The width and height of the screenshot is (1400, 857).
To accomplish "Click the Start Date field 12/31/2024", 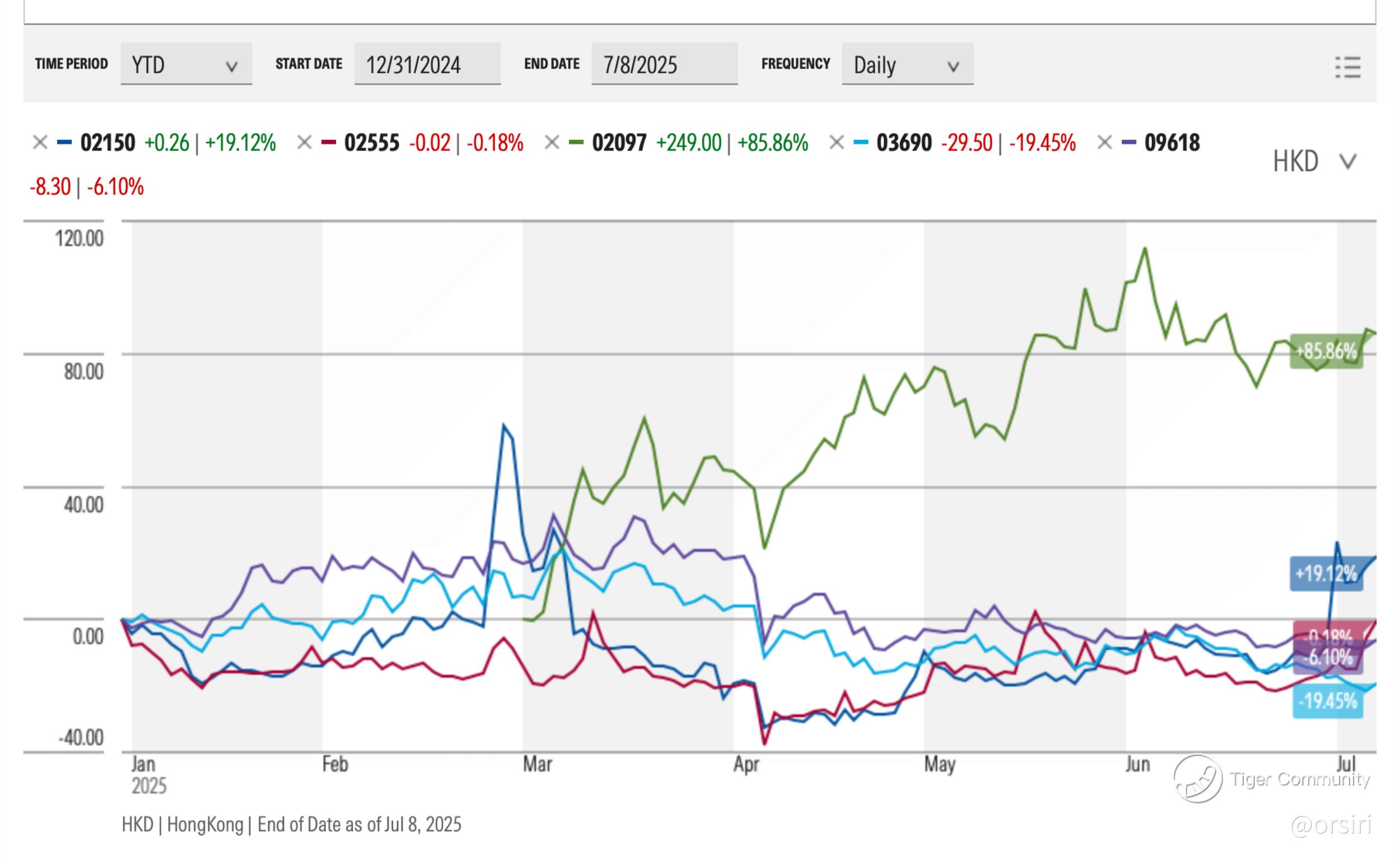I will 427,65.
